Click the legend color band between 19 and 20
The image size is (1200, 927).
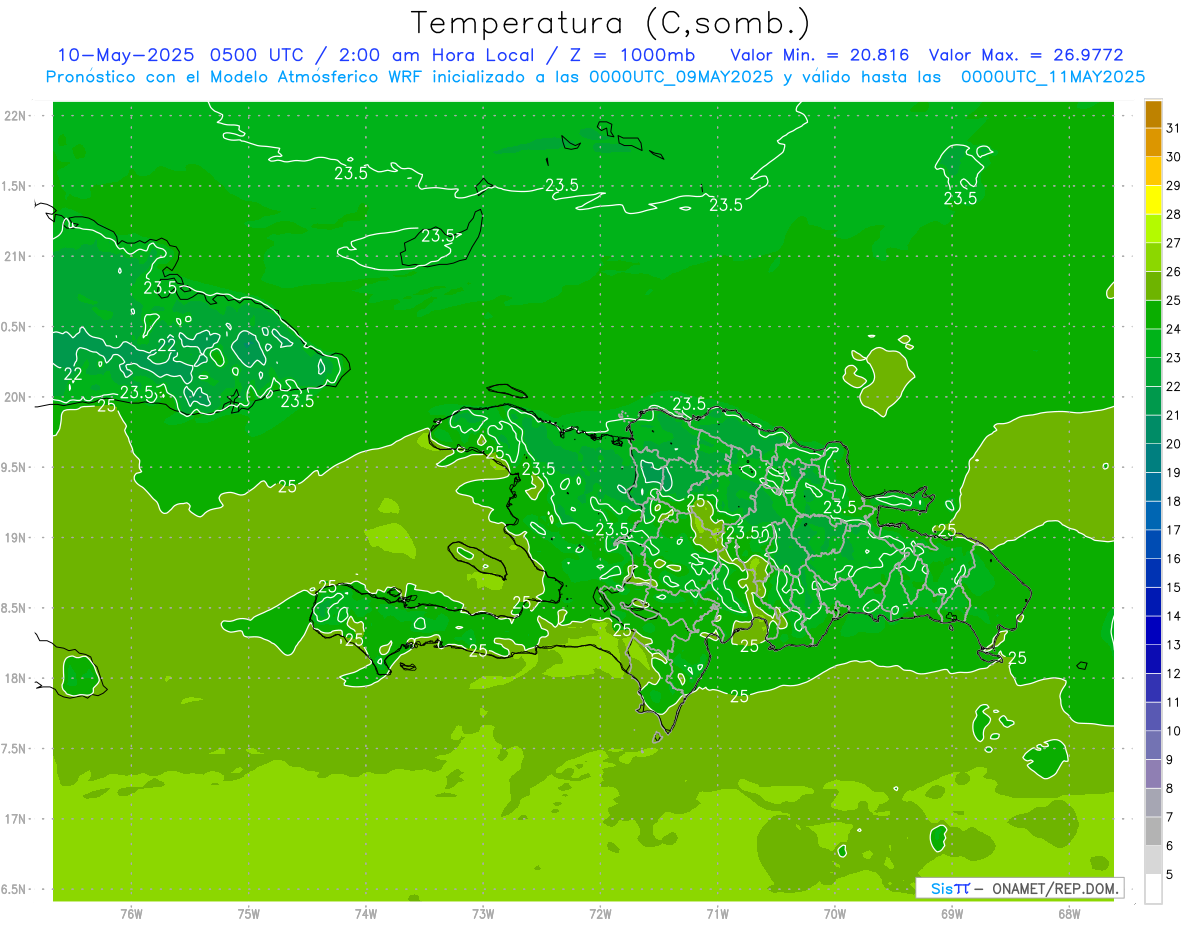(1153, 458)
